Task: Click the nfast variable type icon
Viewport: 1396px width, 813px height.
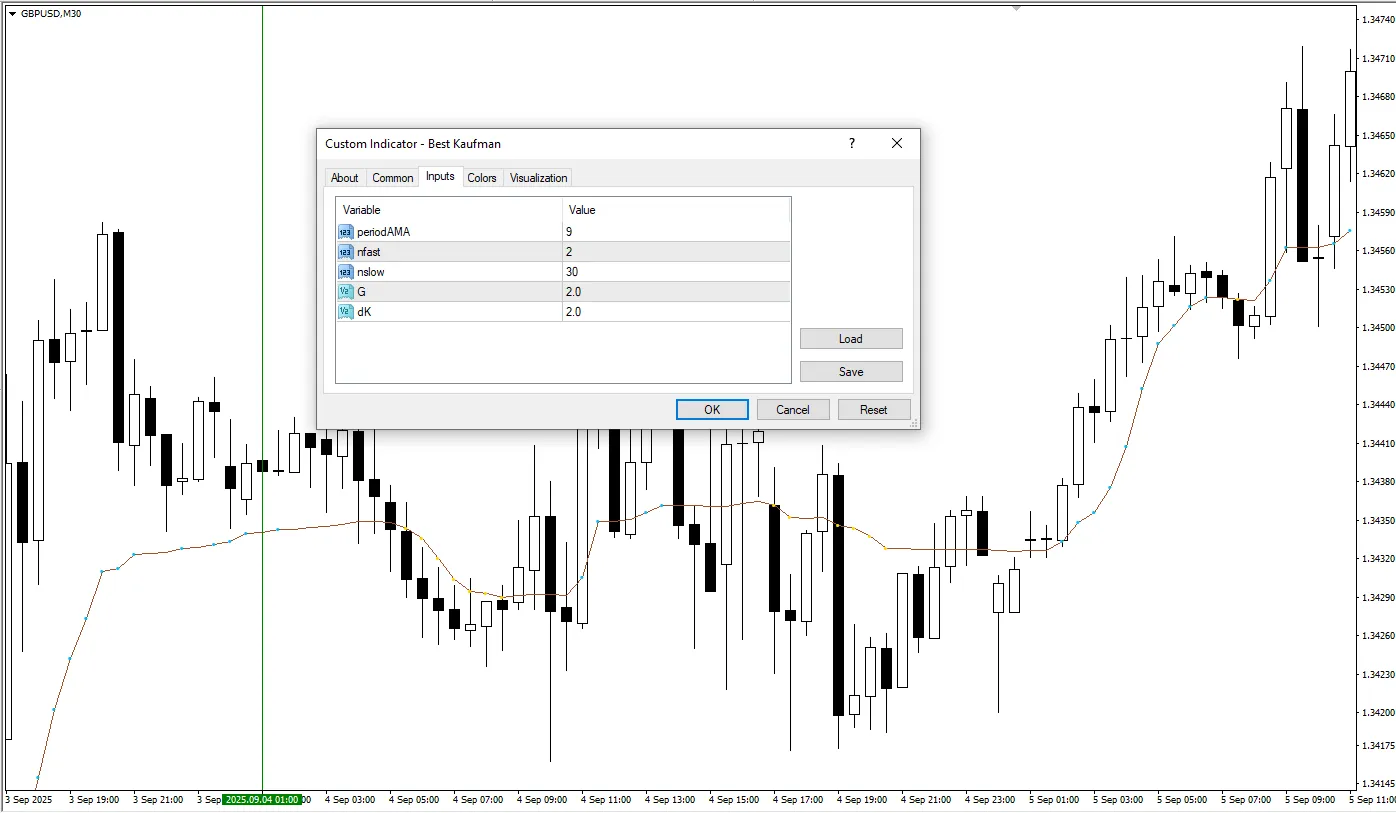Action: [346, 252]
